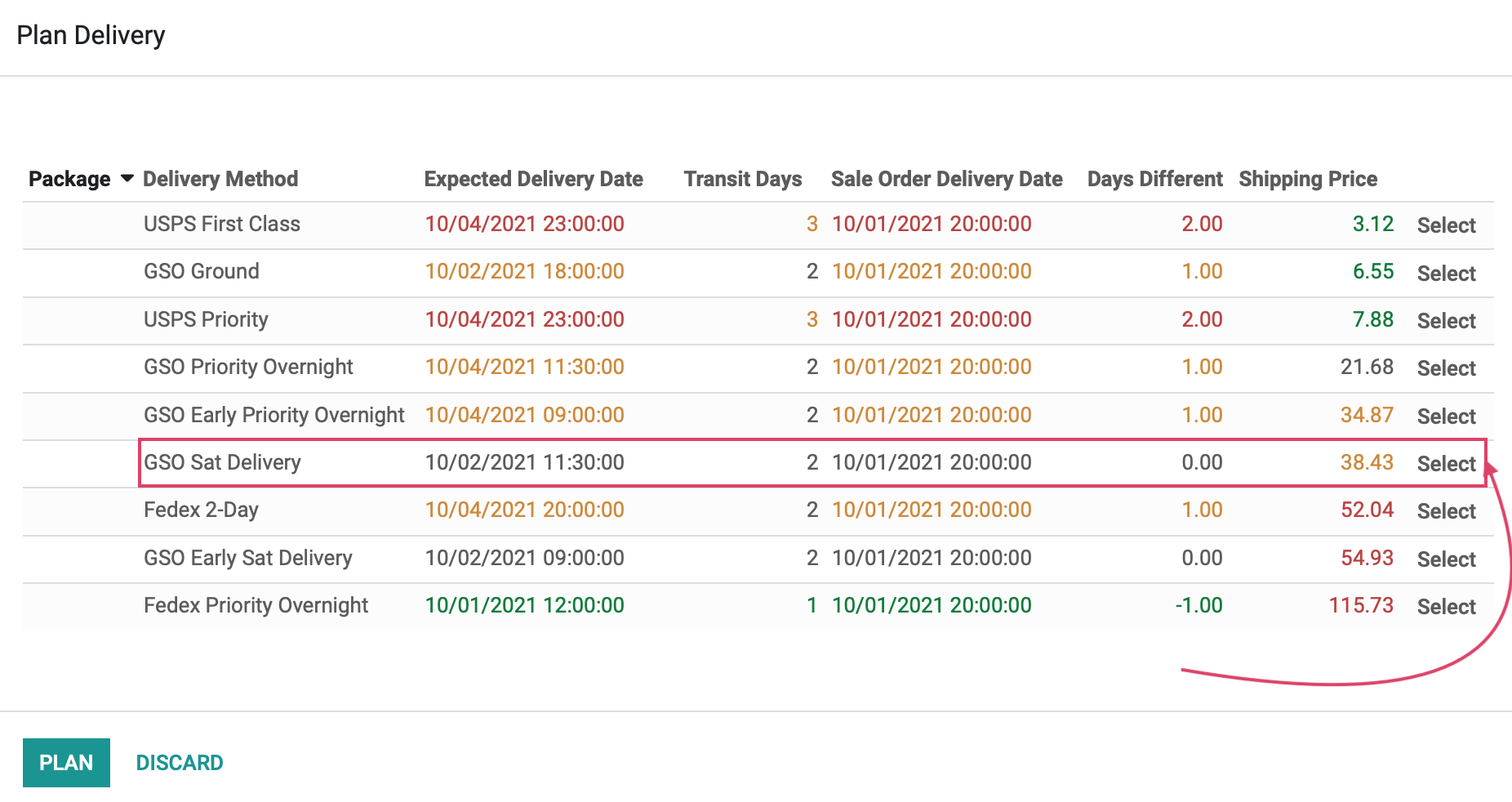Sort by Shipping Price column header
This screenshot has height=802, width=1512.
point(1308,179)
